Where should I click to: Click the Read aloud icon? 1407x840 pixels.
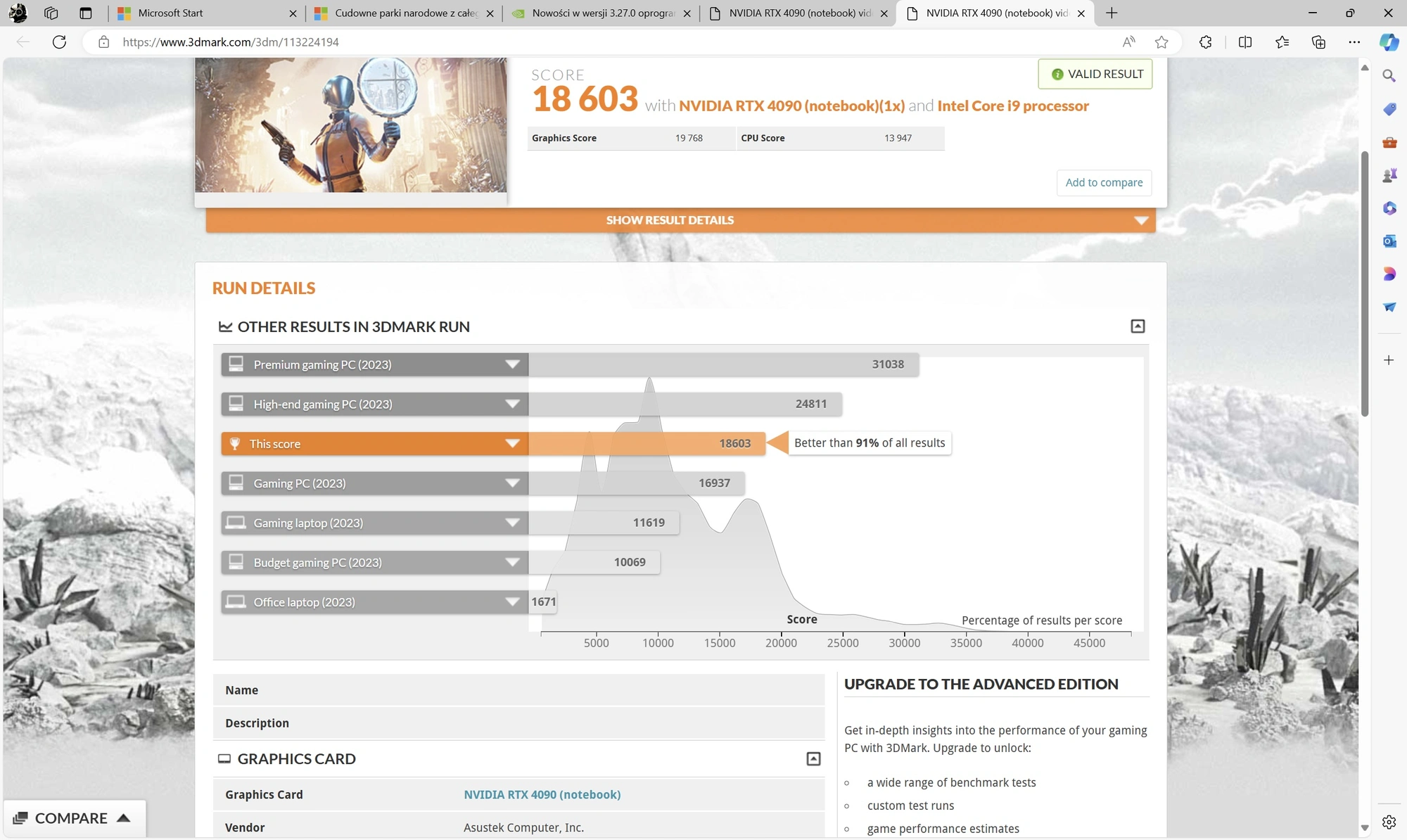click(x=1129, y=42)
